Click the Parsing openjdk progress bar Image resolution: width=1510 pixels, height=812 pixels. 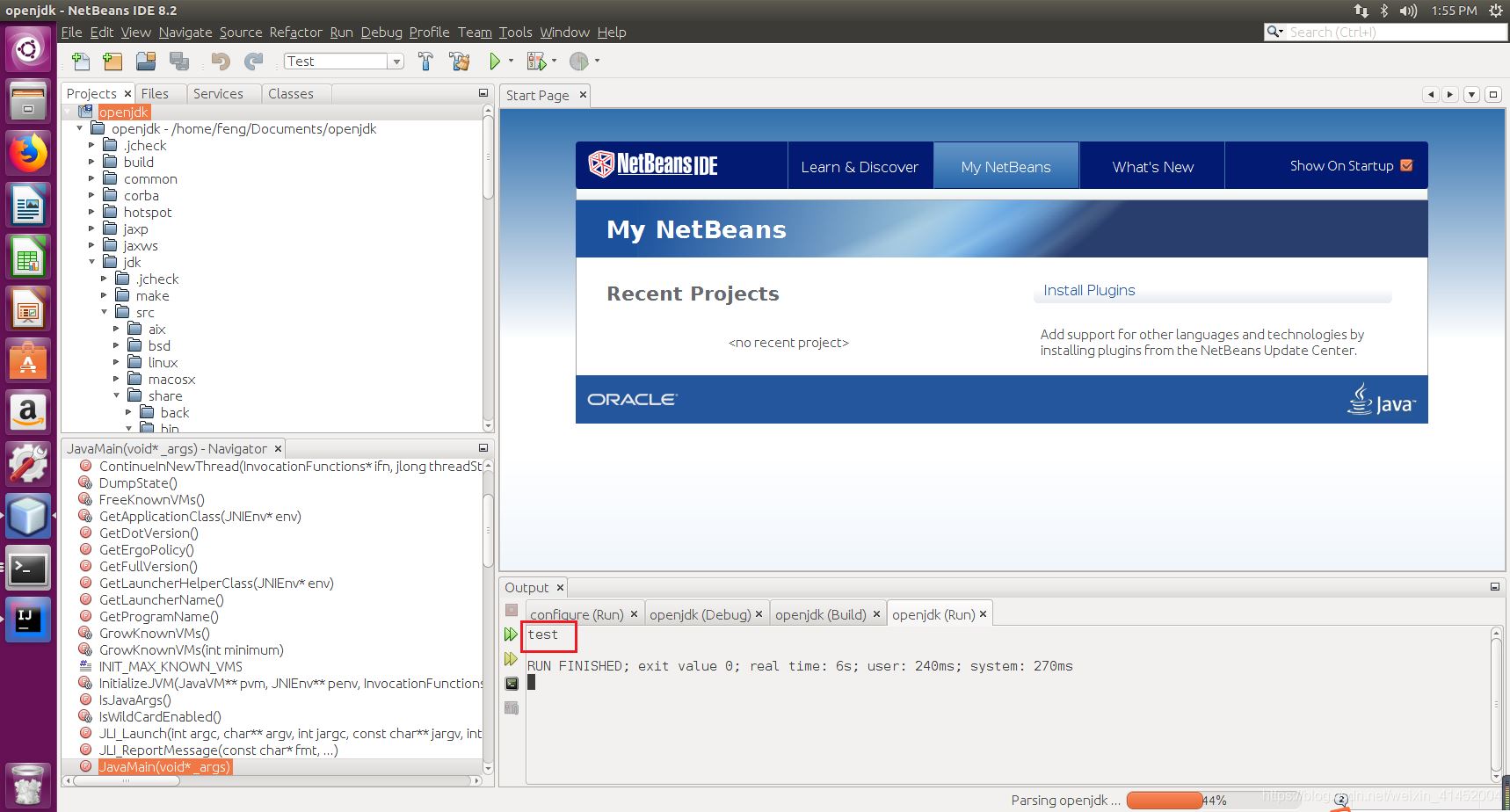pos(1164,800)
